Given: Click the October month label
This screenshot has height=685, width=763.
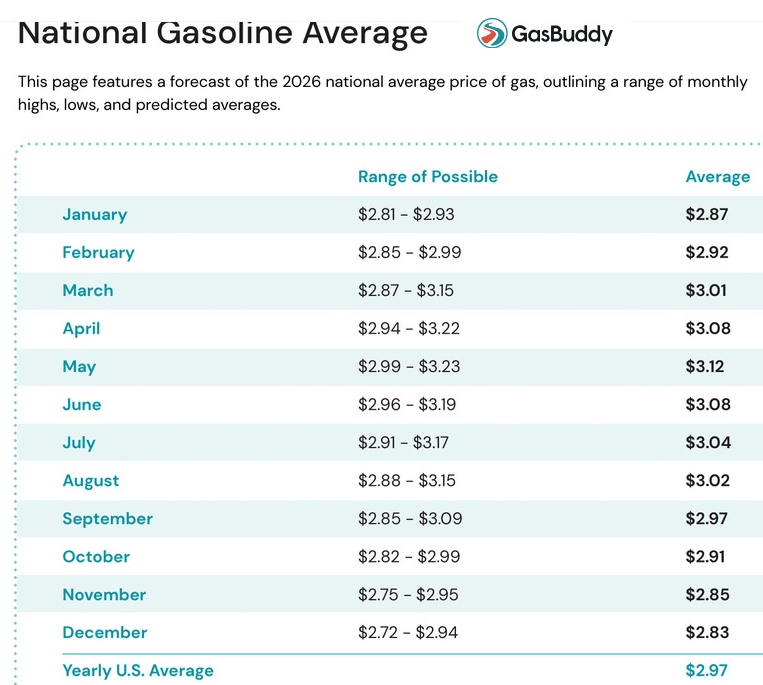Looking at the screenshot, I should coord(96,557).
